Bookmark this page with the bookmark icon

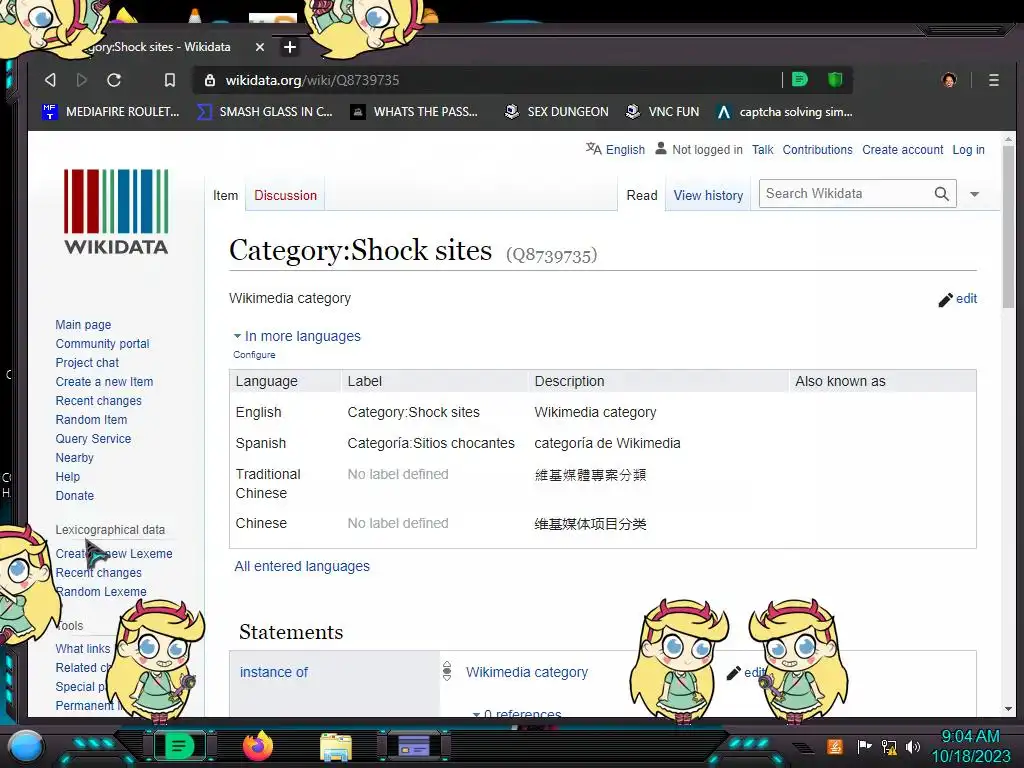170,80
